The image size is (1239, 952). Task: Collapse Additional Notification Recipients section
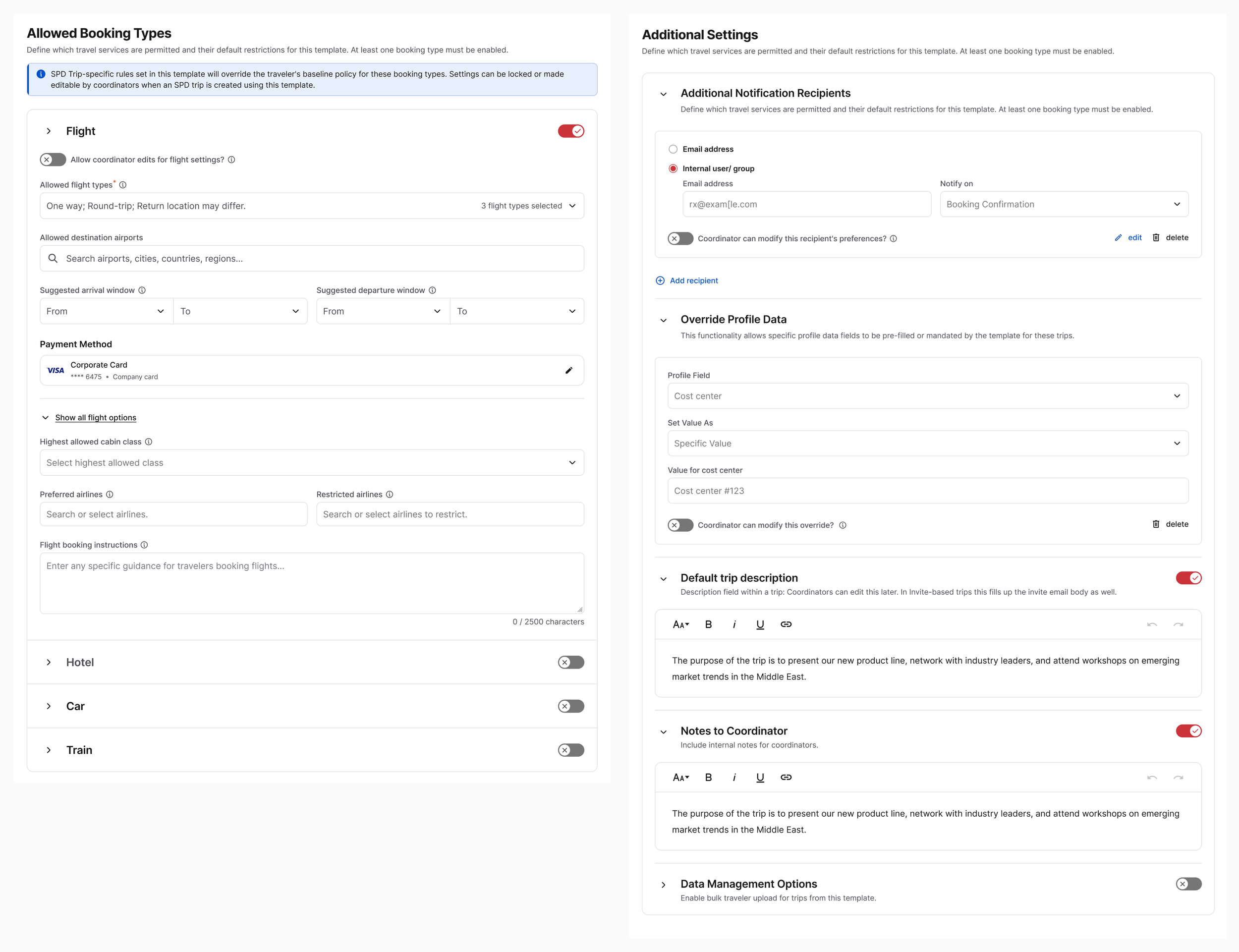tap(664, 94)
